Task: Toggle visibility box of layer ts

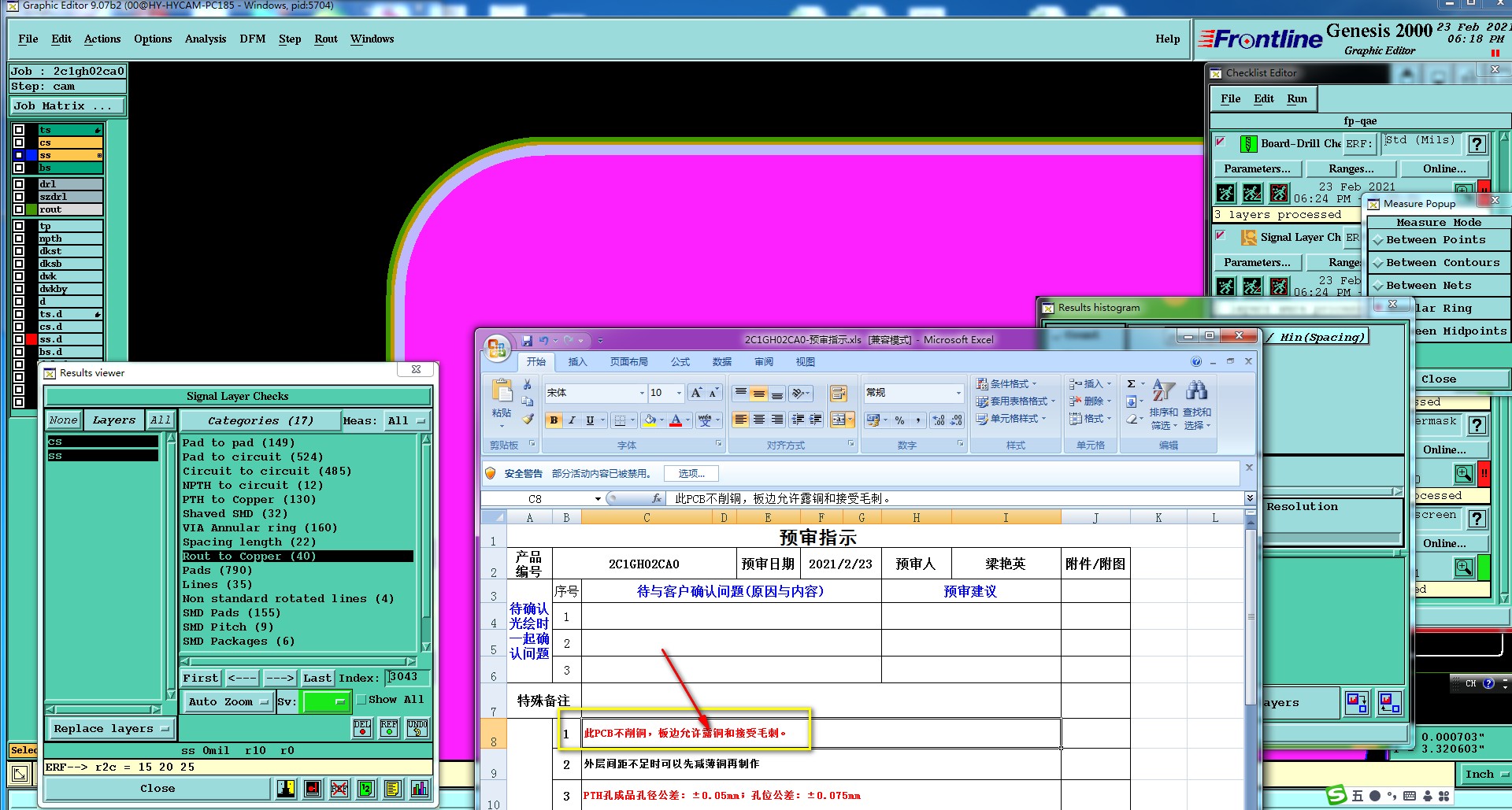Action: pos(19,130)
